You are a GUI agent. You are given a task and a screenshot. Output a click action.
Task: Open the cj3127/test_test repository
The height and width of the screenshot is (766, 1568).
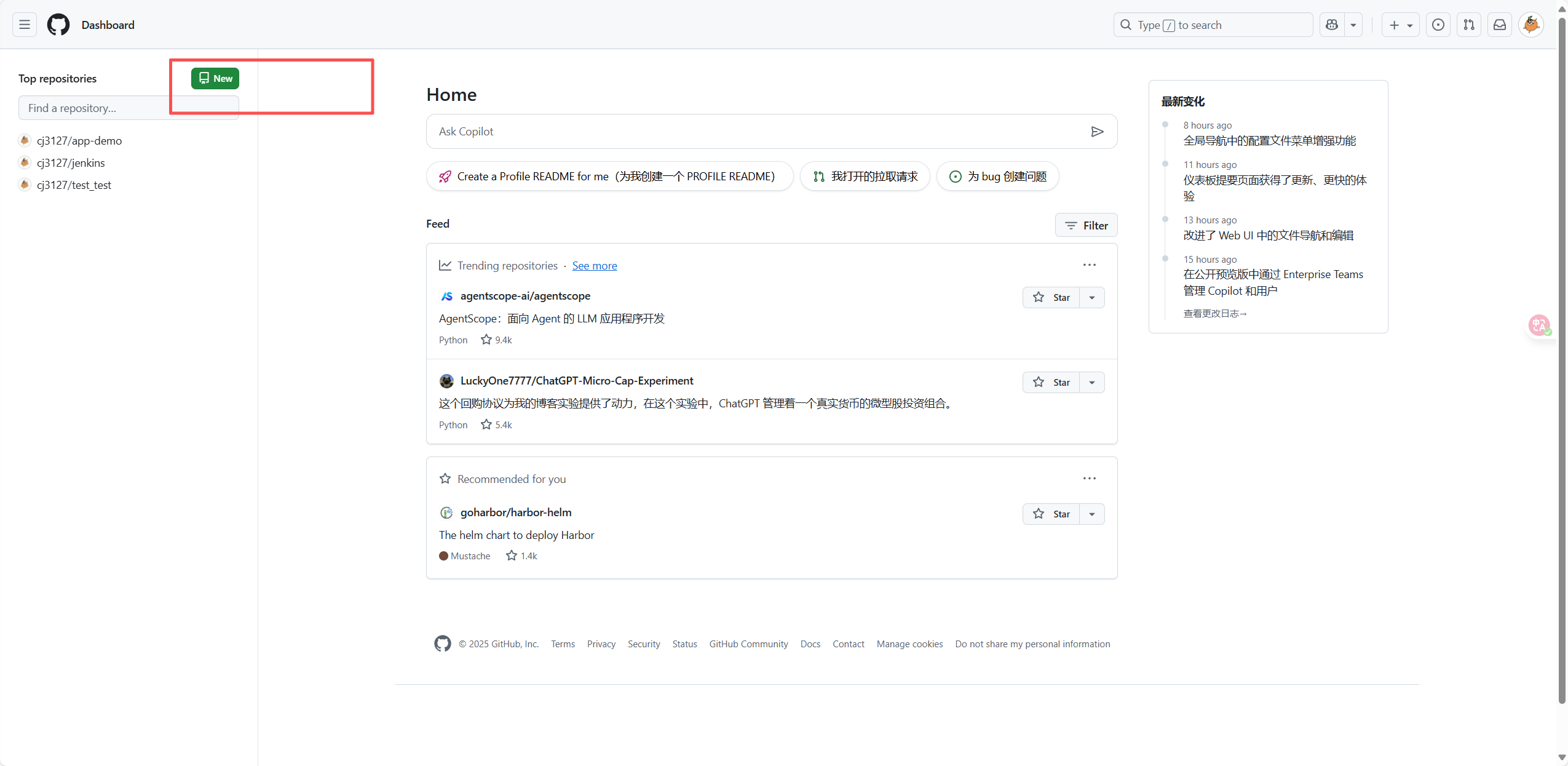74,185
